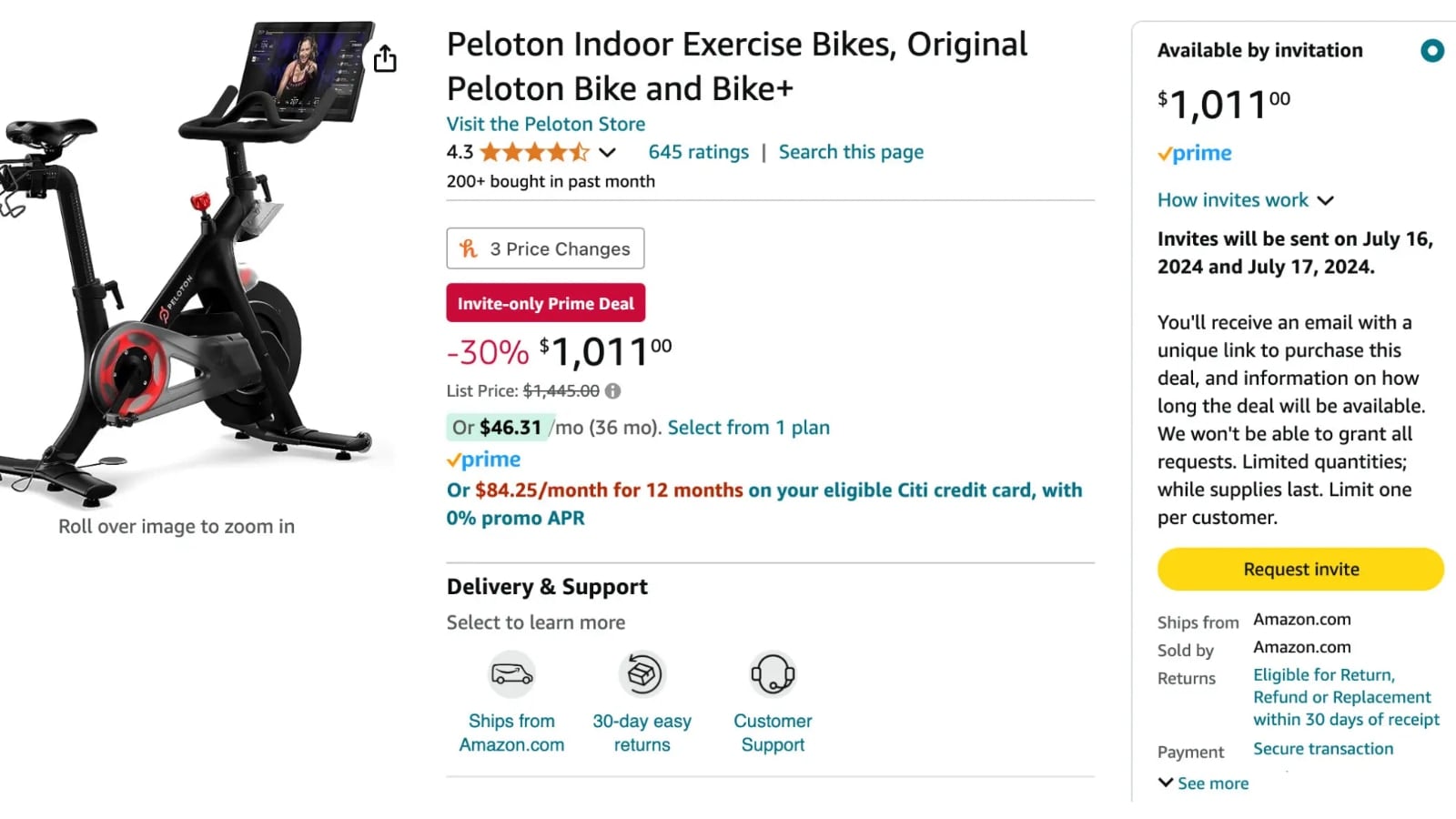1456x819 pixels.
Task: Expand the ratings breakdown chevron
Action: (x=608, y=153)
